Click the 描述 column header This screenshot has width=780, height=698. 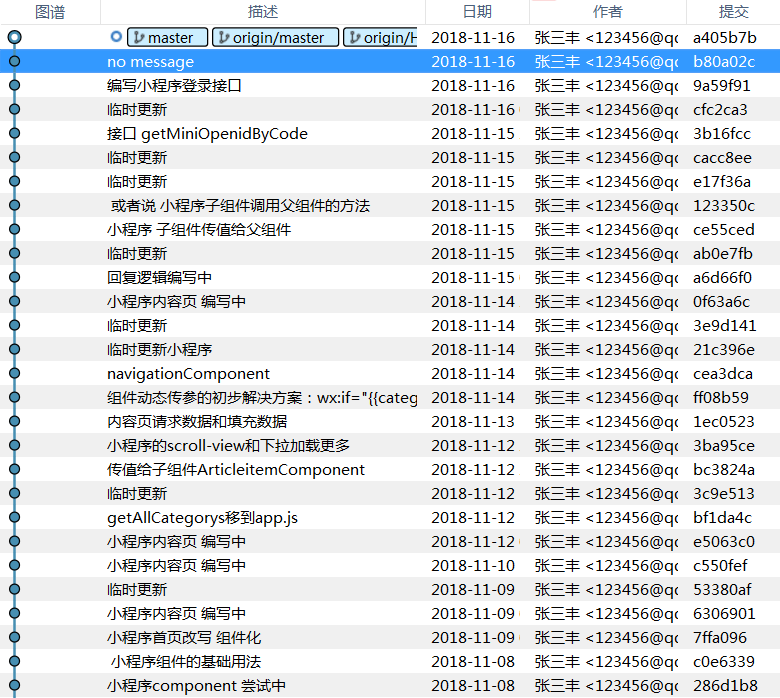(263, 12)
